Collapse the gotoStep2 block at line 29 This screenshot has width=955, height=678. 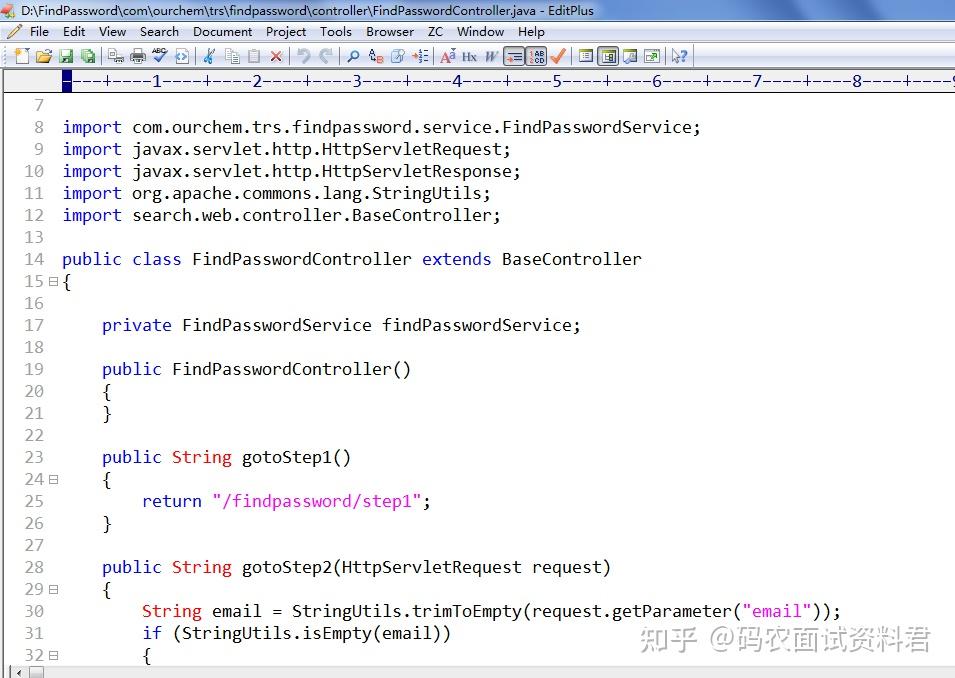(x=54, y=589)
